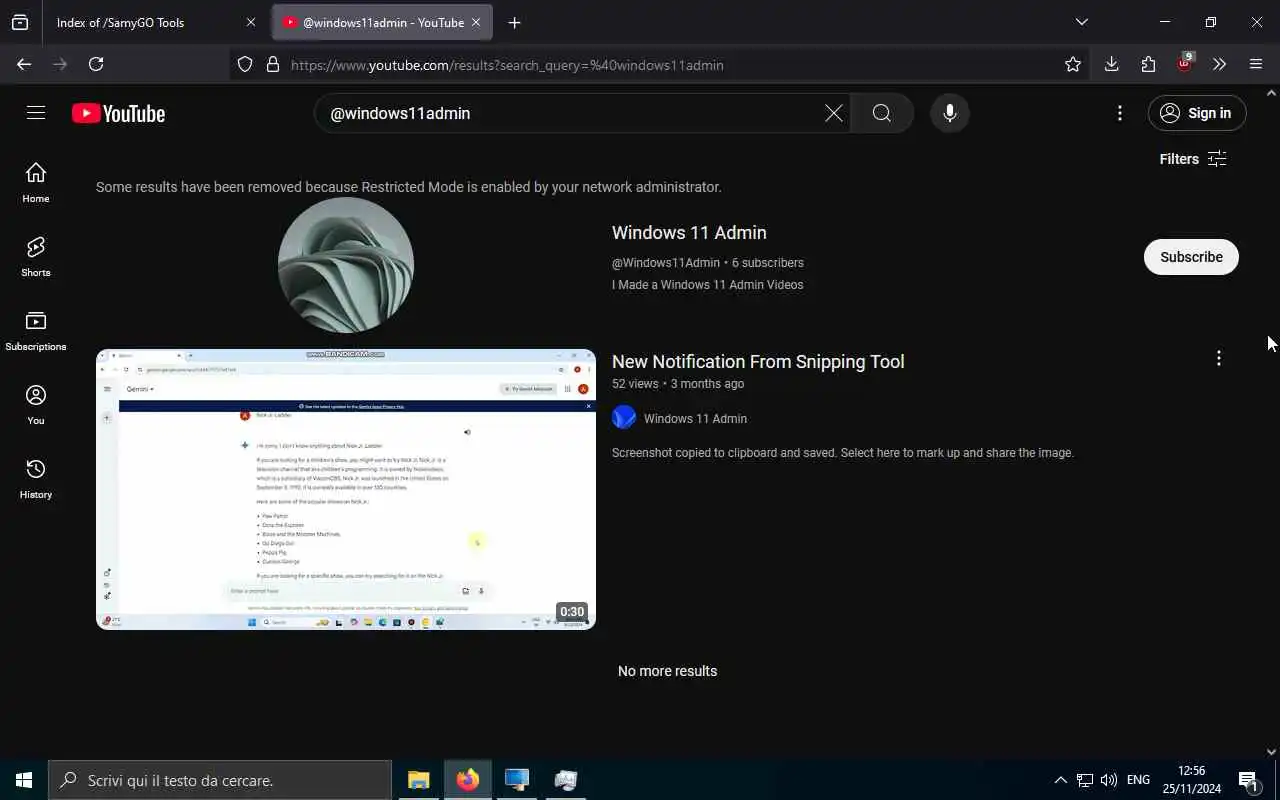
Task: Open a new browser tab
Action: point(514,22)
